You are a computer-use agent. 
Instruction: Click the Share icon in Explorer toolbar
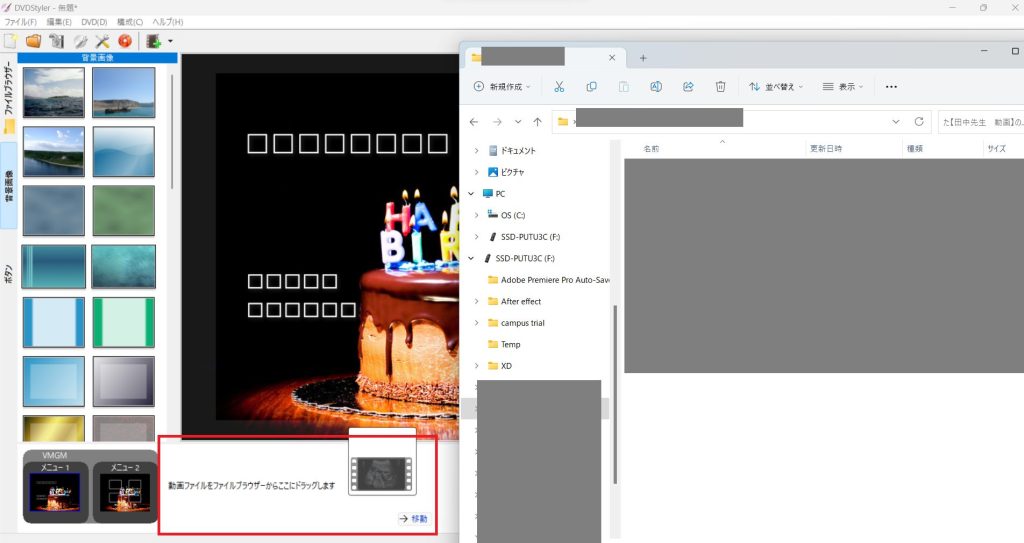688,87
